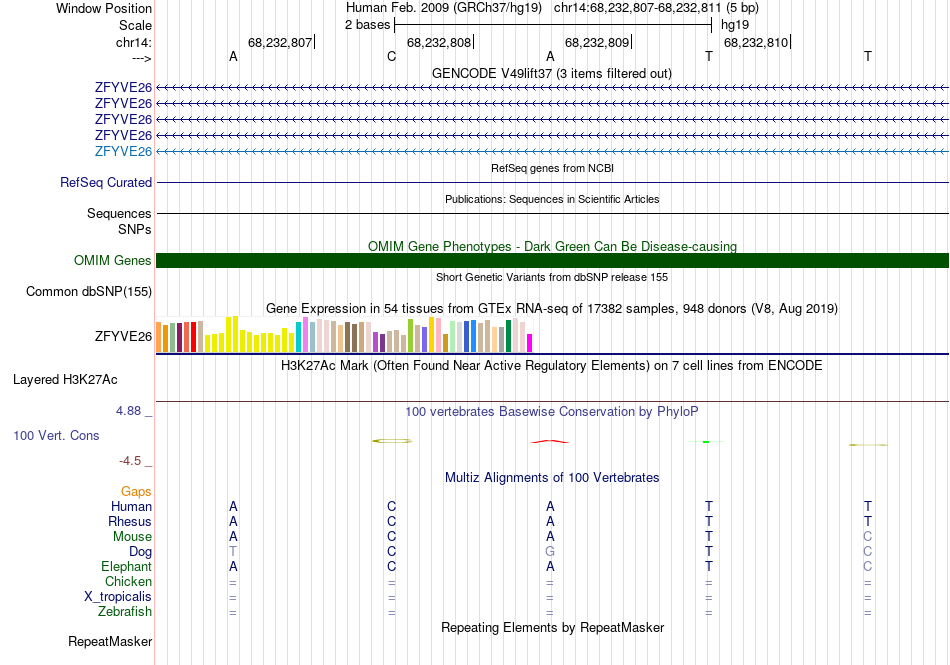Click the SNPs track label
The image size is (950, 665).
click(x=135, y=230)
